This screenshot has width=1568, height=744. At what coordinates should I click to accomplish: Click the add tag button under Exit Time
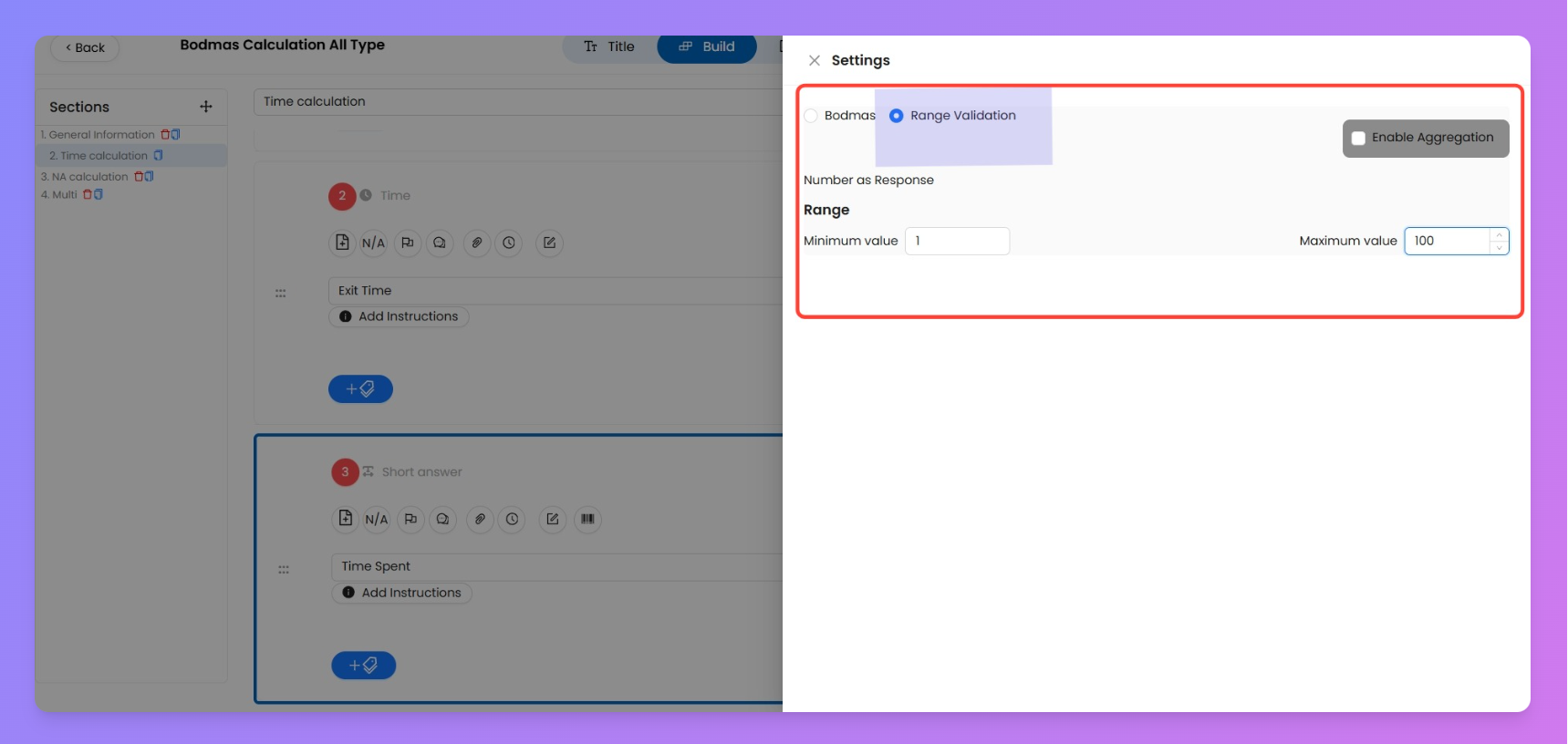(x=360, y=389)
